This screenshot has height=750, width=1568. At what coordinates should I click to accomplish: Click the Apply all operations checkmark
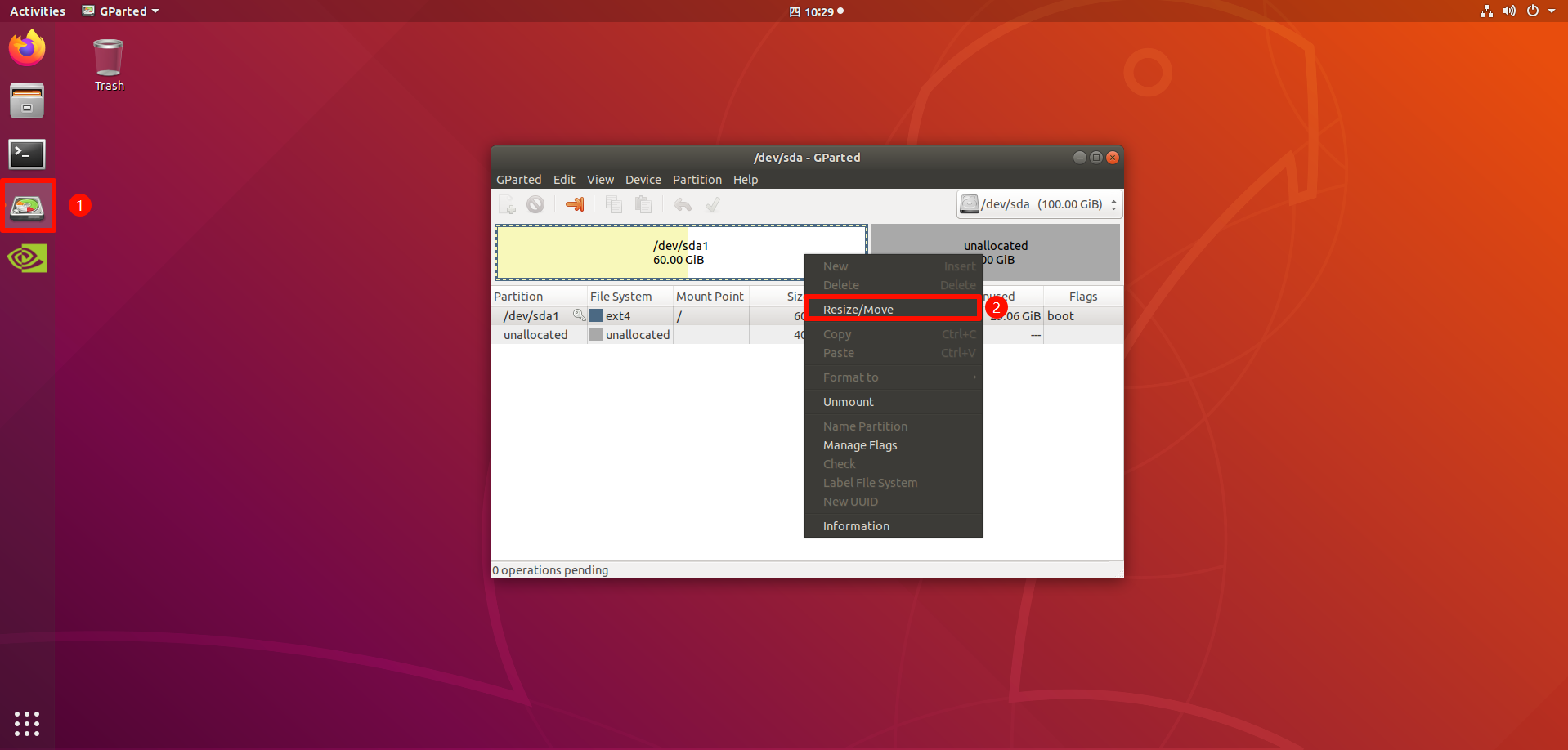713,204
